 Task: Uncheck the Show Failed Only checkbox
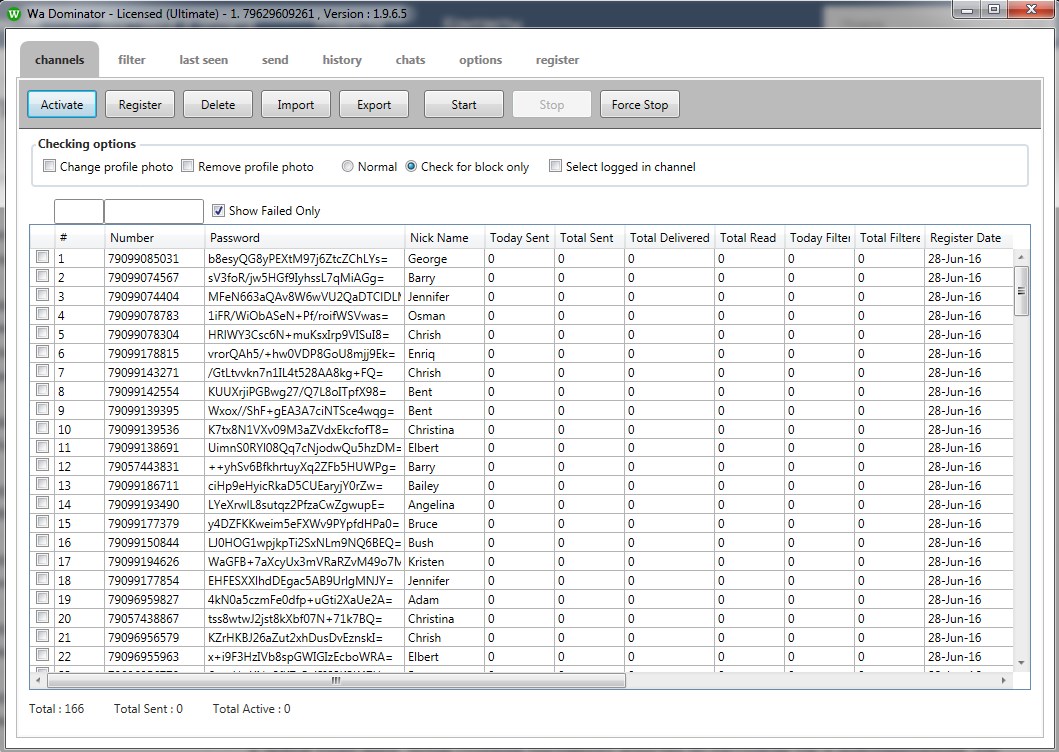coord(219,211)
